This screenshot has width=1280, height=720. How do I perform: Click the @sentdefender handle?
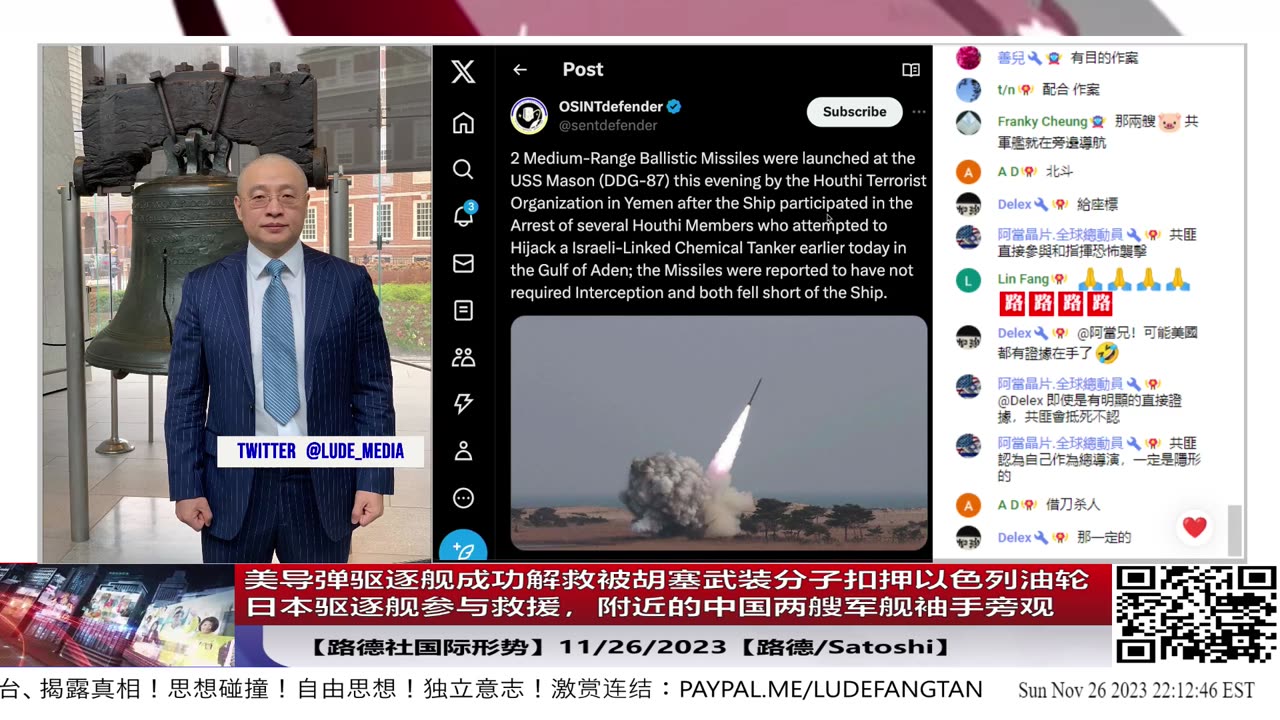[608, 125]
